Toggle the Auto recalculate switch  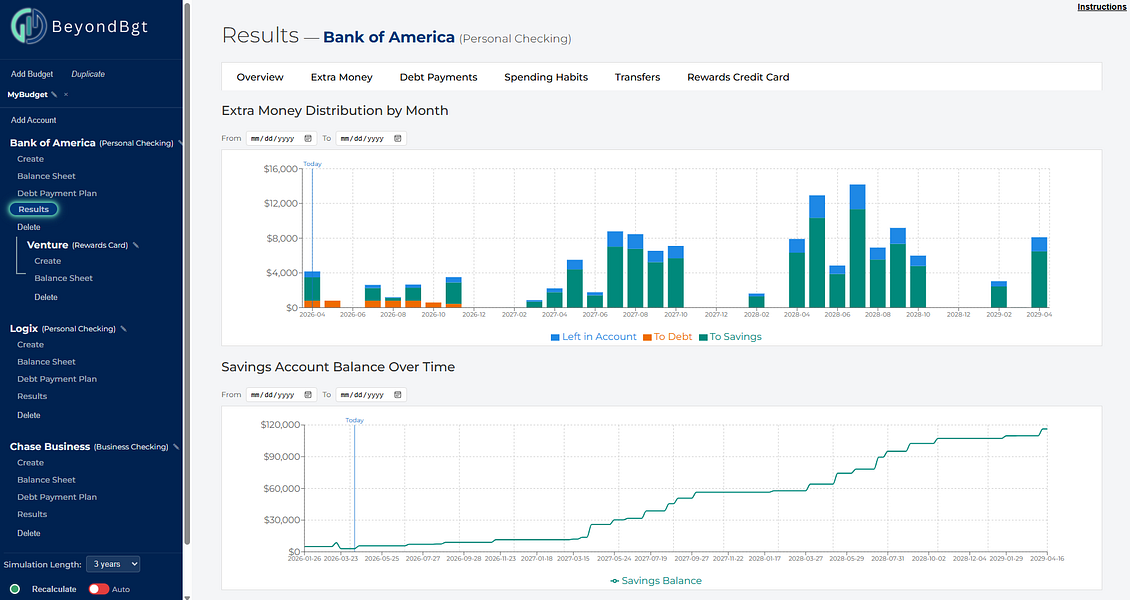pyautogui.click(x=98, y=589)
